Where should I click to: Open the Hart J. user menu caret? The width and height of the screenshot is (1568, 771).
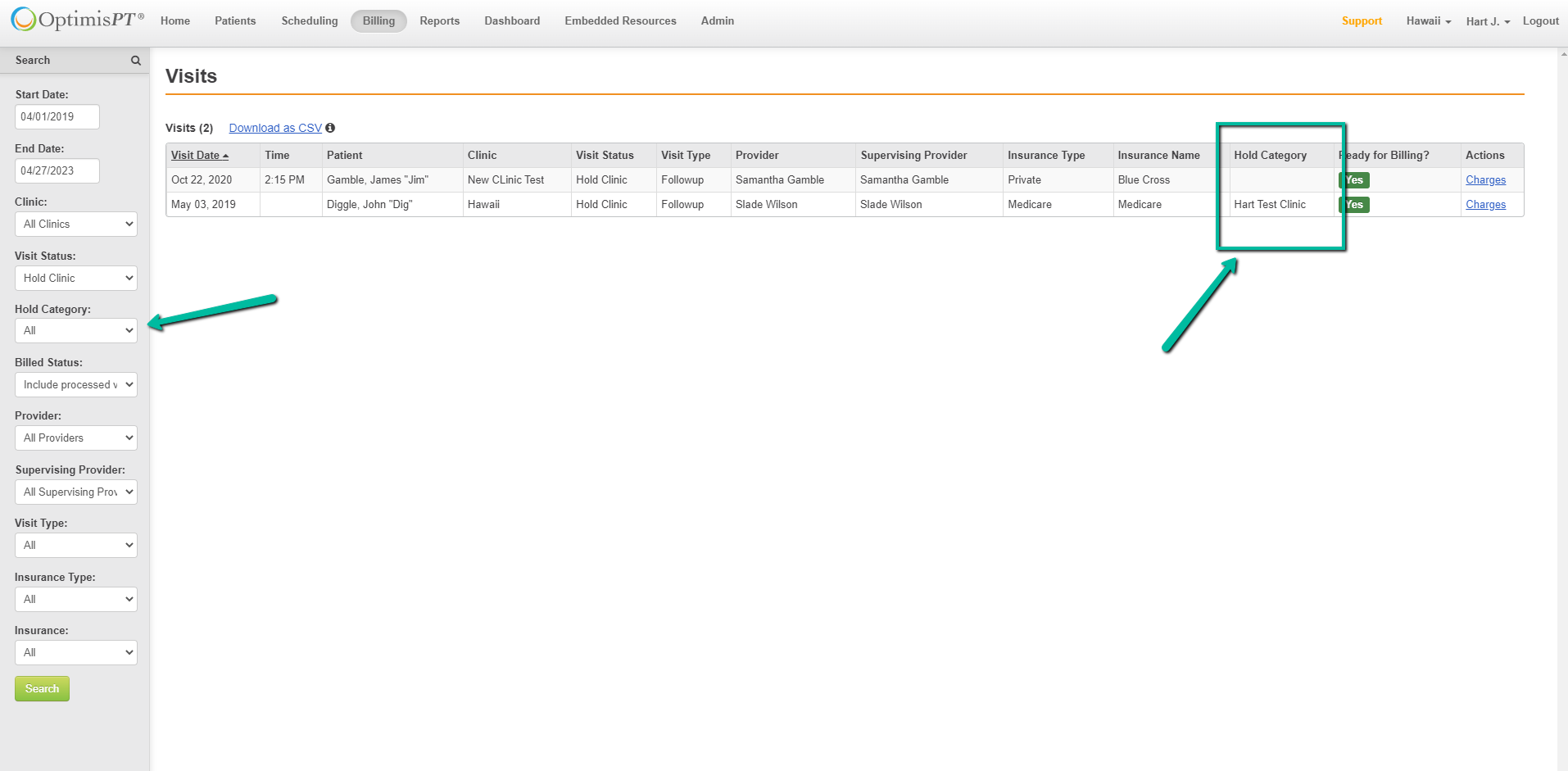[x=1506, y=21]
